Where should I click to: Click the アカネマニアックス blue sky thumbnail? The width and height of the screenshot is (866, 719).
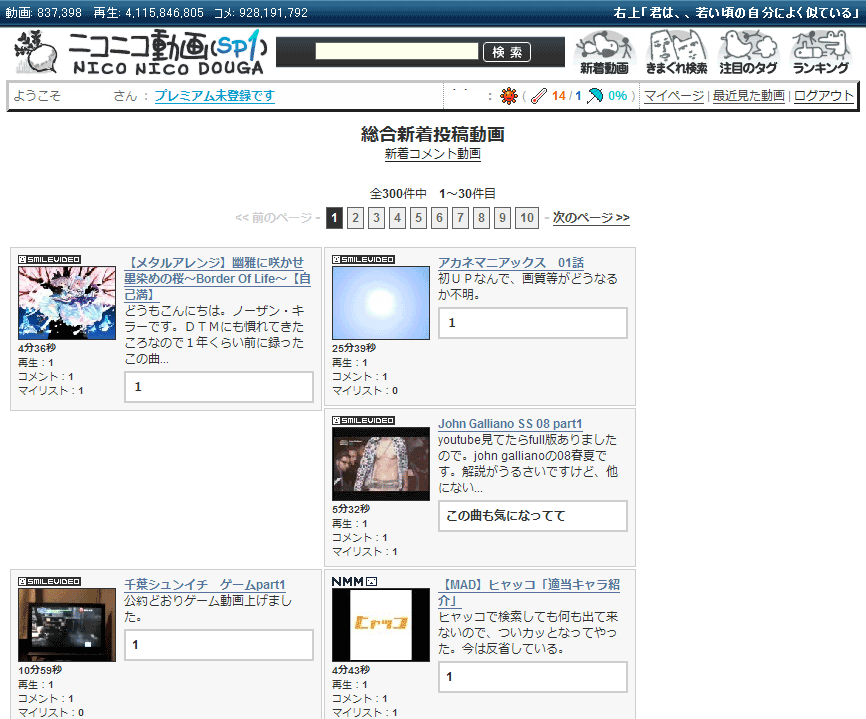click(x=381, y=303)
